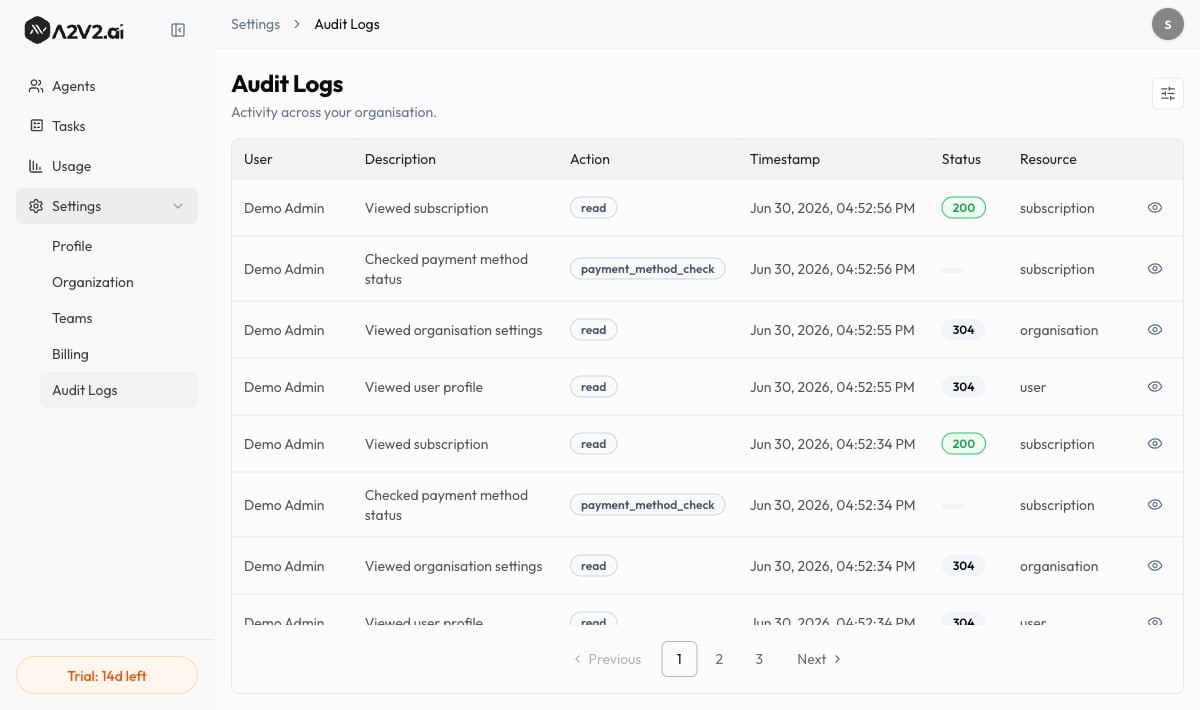
Task: Go to page 3
Action: 759,659
